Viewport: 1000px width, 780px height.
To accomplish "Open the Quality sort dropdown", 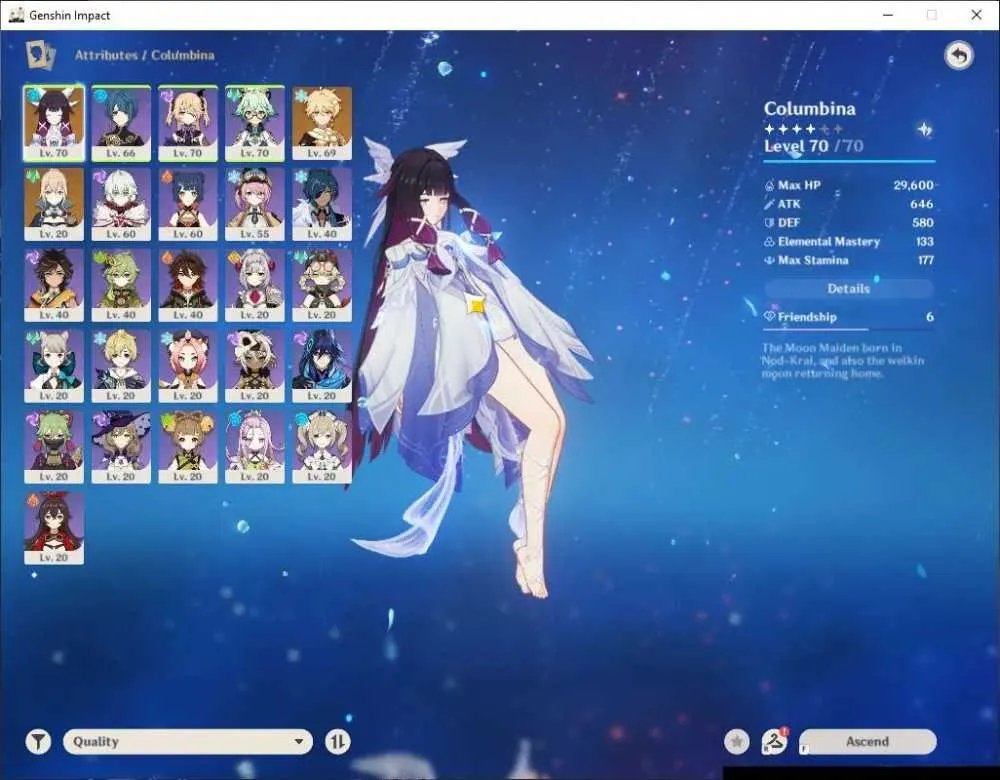I will click(188, 742).
